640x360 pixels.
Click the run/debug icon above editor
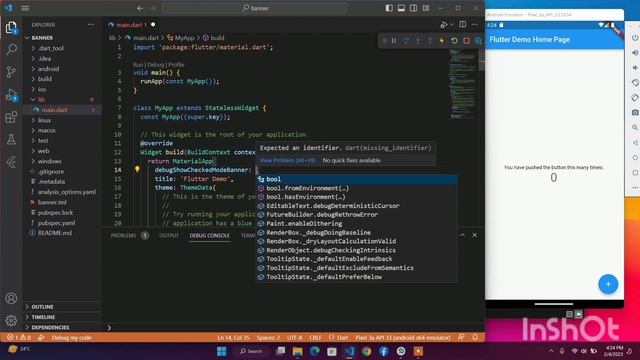[444, 25]
